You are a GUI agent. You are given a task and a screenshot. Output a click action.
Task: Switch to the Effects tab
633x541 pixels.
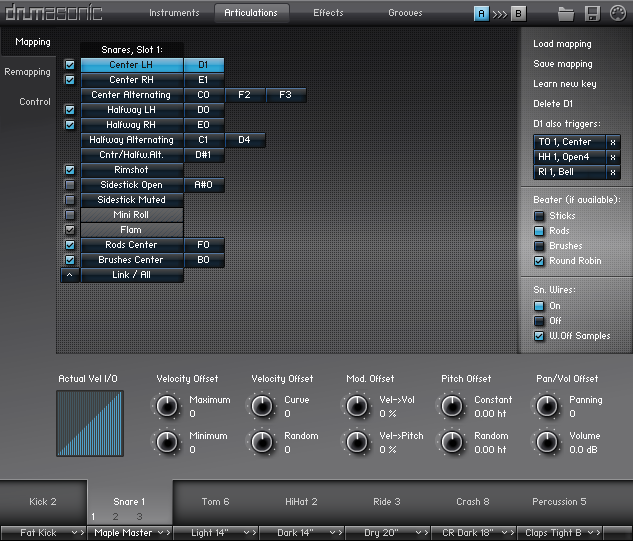(x=328, y=13)
